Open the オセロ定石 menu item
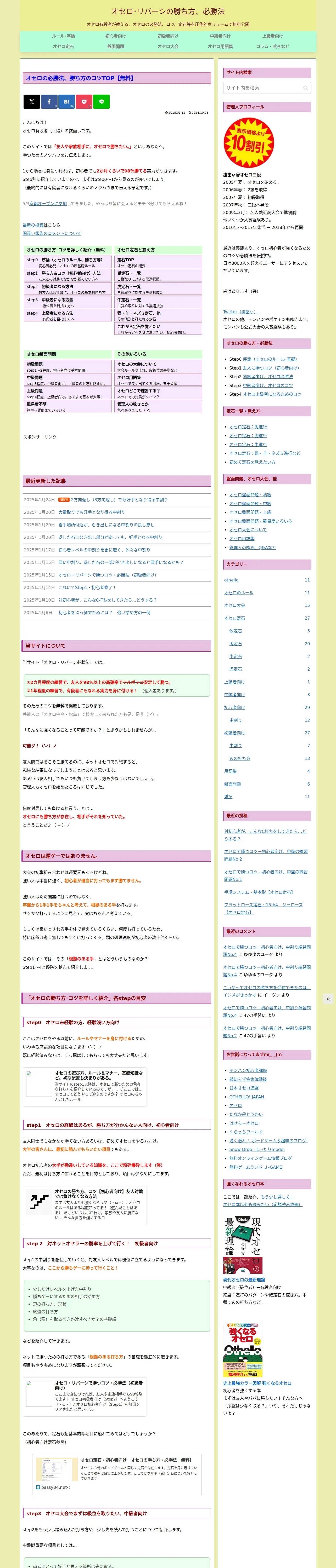 point(63,46)
